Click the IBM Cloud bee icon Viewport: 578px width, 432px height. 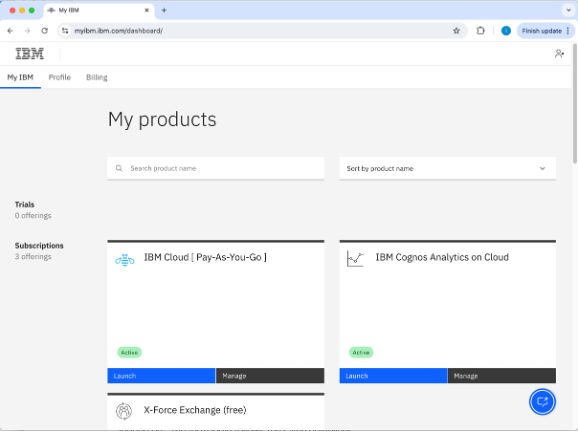tap(125, 260)
